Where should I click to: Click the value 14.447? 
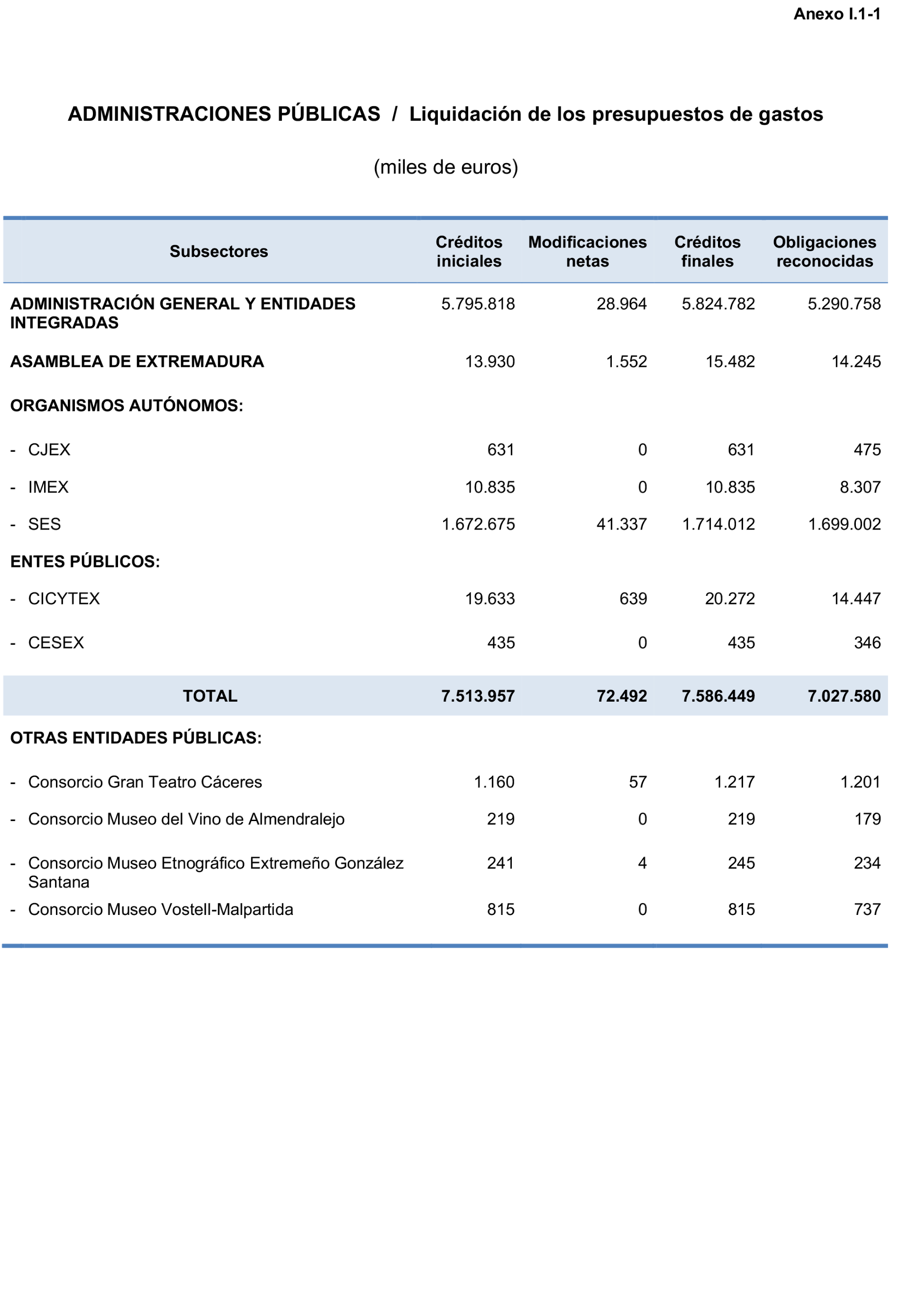[x=855, y=599]
